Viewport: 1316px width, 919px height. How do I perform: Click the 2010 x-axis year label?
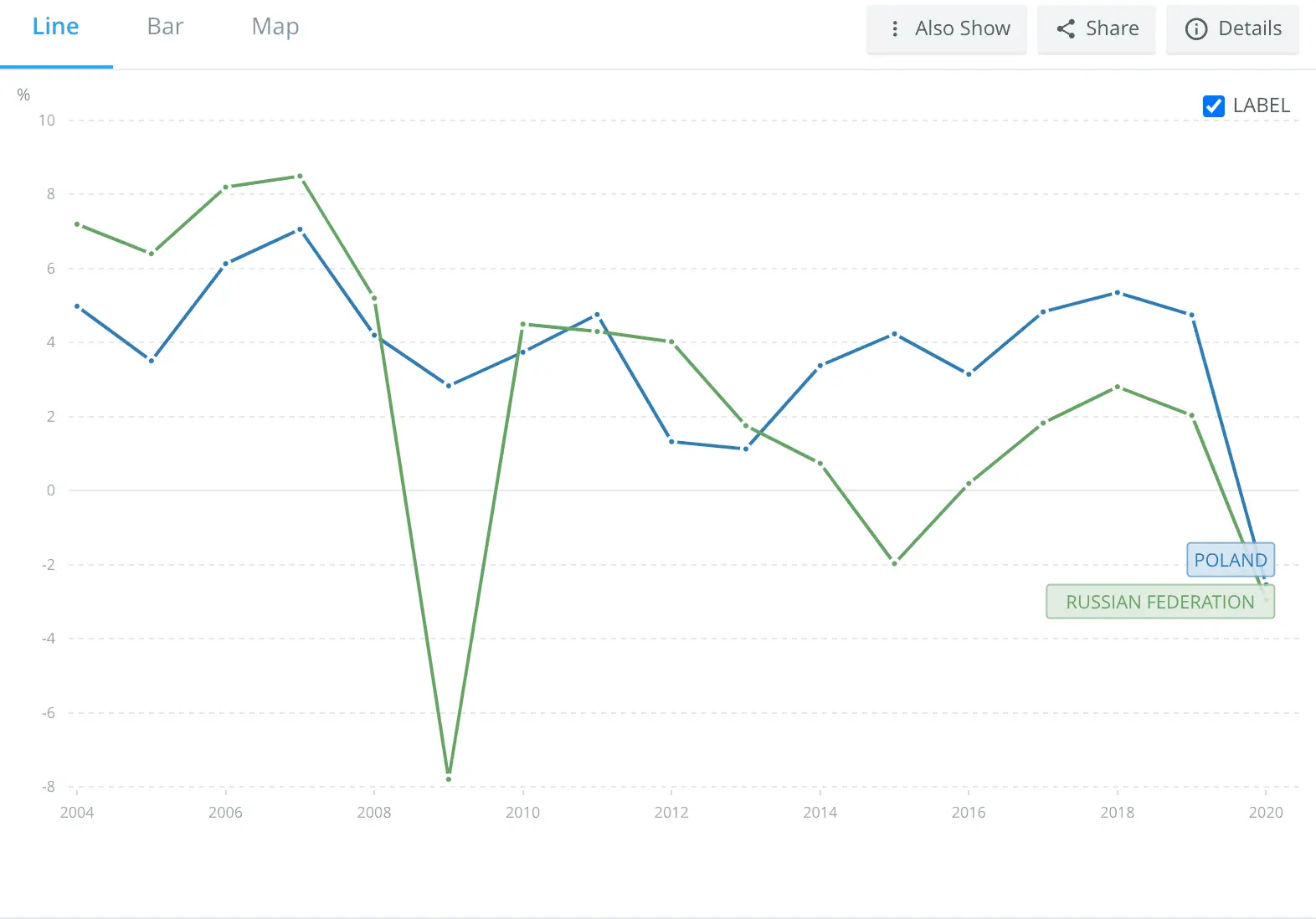point(522,812)
